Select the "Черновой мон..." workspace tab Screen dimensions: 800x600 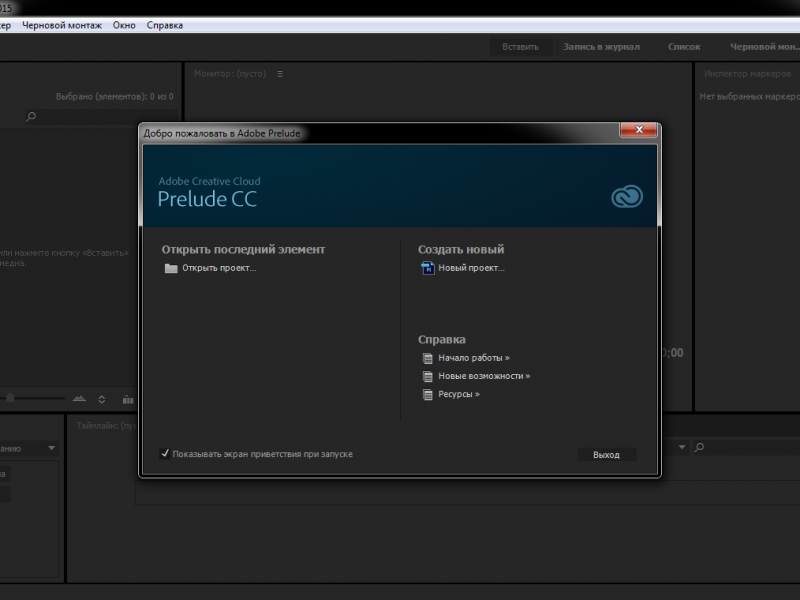click(764, 47)
